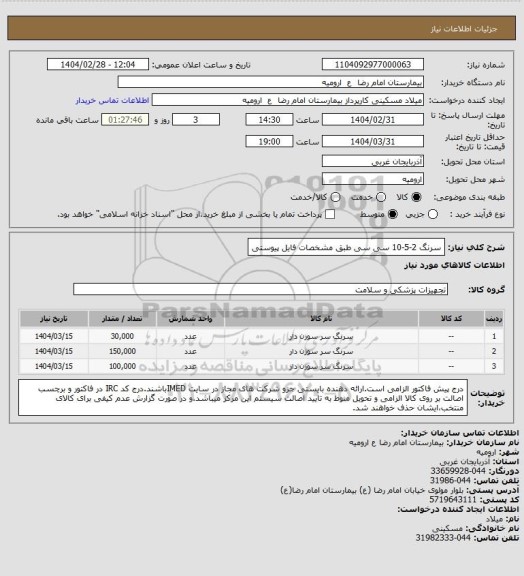Click the جزئیات اطلاعات نیاز header title
The height and width of the screenshot is (576, 524).
[464, 29]
